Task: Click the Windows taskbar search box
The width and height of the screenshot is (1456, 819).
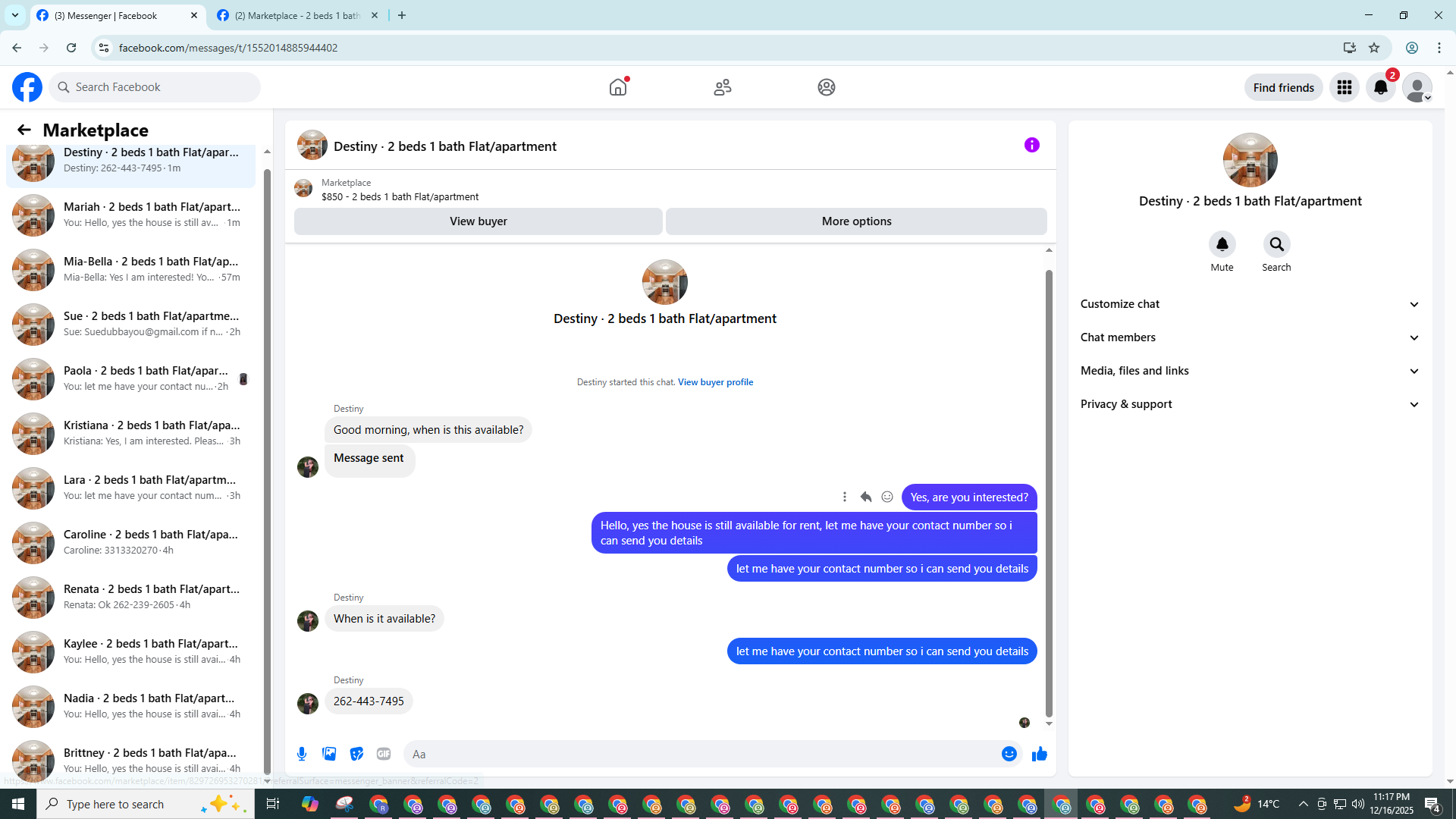Action: 144,804
